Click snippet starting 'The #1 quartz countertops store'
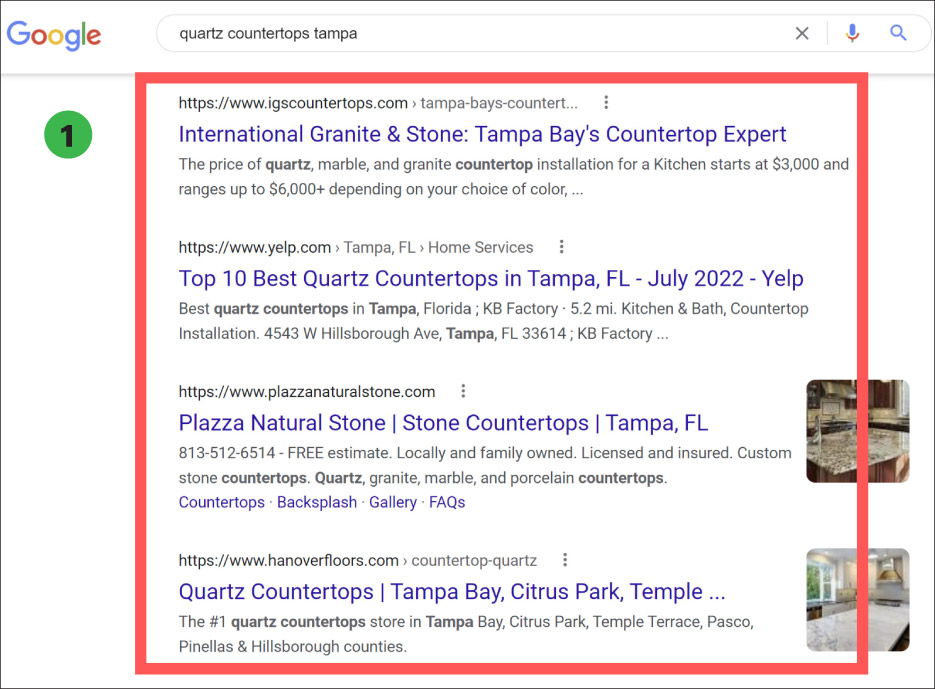 pos(466,634)
